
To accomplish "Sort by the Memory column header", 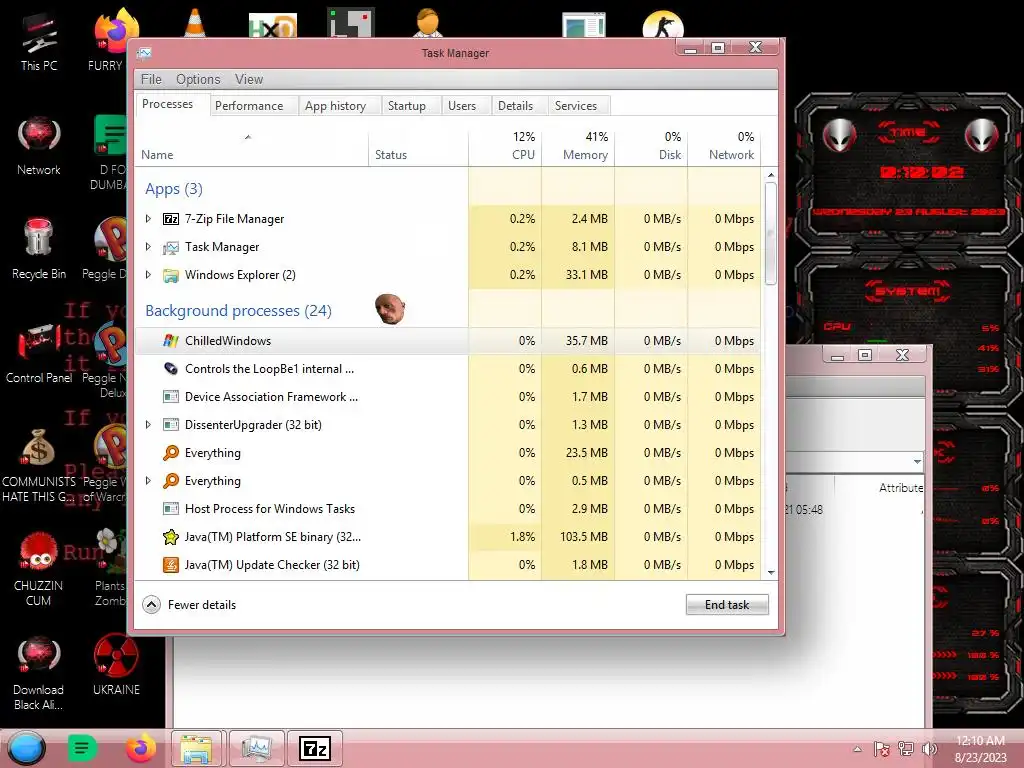I will [578, 146].
